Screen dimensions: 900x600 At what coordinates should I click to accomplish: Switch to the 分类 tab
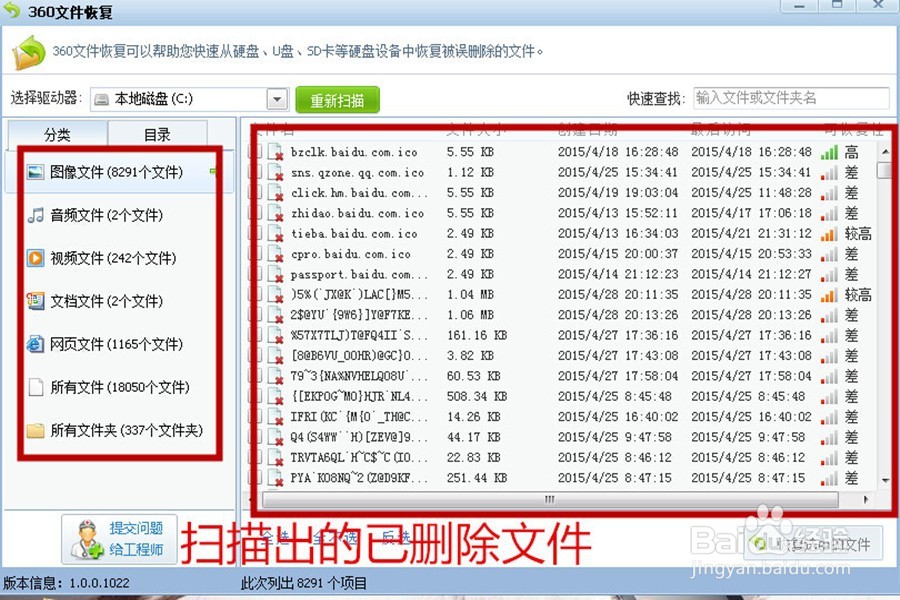[57, 132]
